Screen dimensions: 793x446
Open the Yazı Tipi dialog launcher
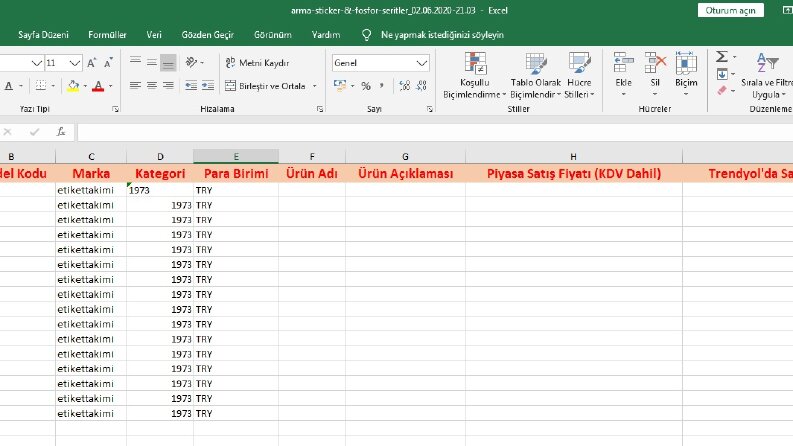click(x=115, y=109)
